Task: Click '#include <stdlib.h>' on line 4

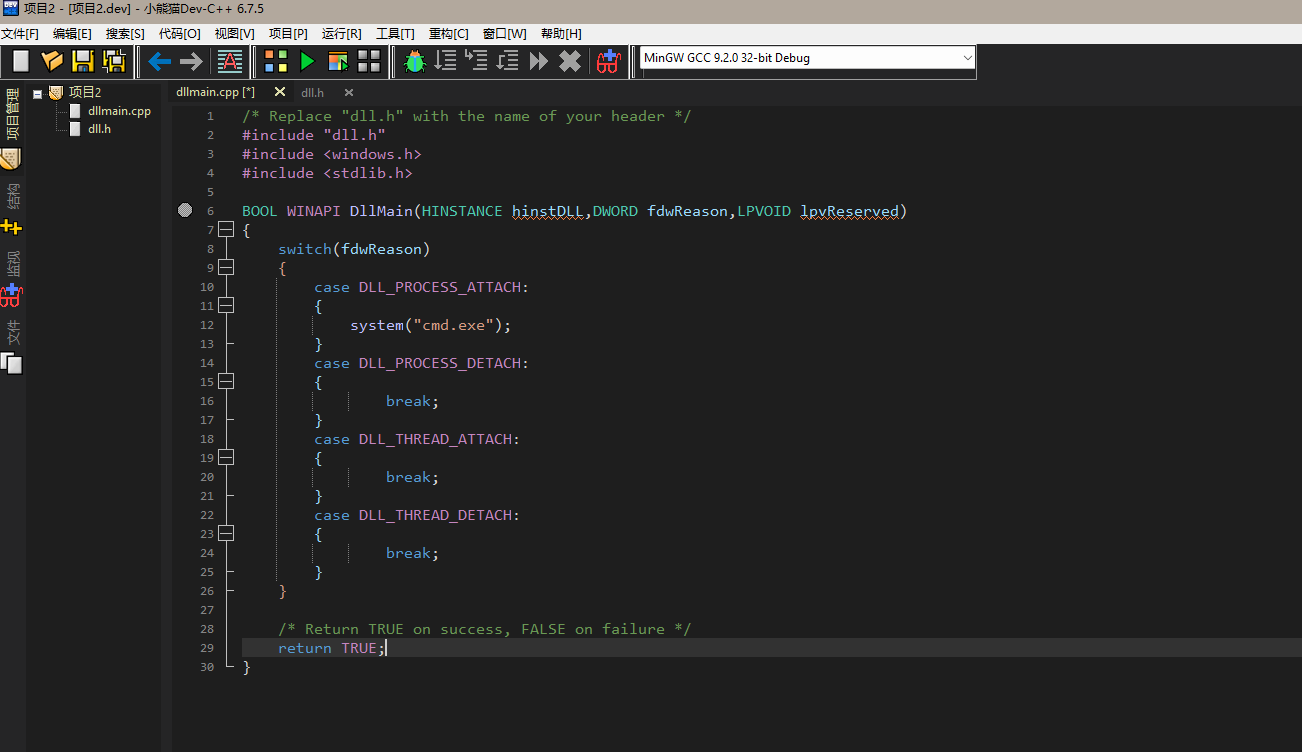Action: pos(327,173)
